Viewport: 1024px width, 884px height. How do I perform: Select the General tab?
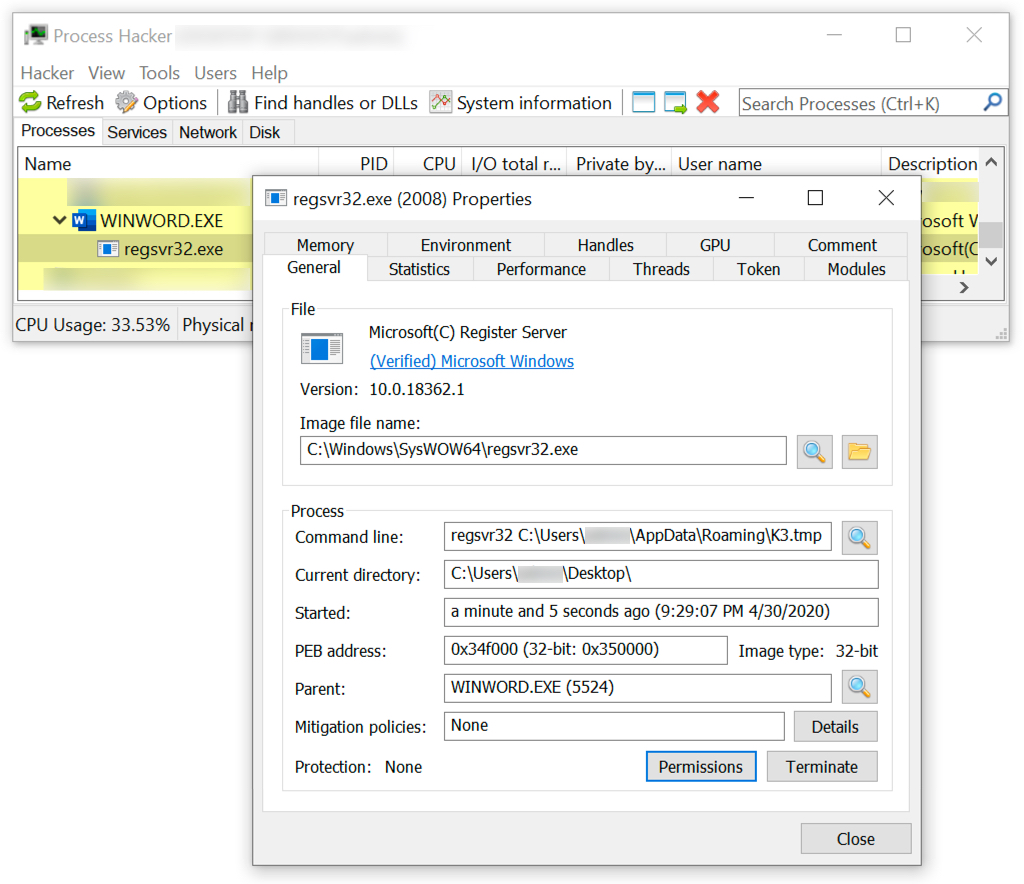314,268
